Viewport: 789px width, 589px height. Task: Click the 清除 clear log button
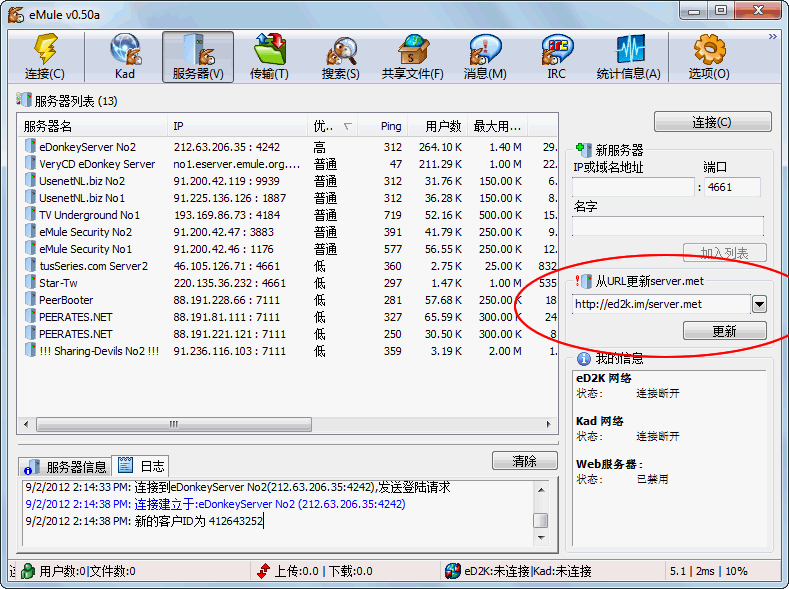pyautogui.click(x=525, y=461)
